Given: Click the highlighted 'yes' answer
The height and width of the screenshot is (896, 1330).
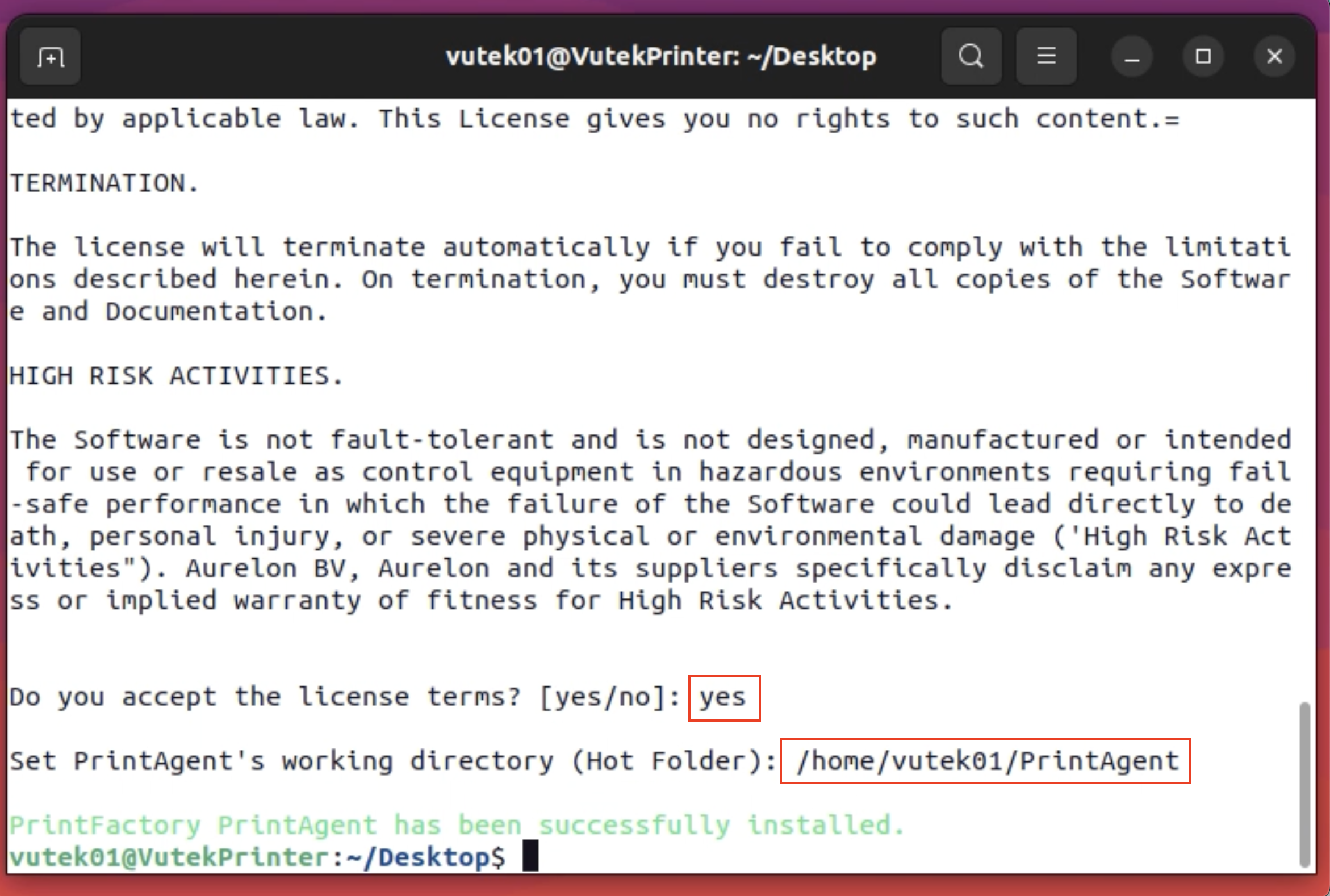Looking at the screenshot, I should pos(723,698).
